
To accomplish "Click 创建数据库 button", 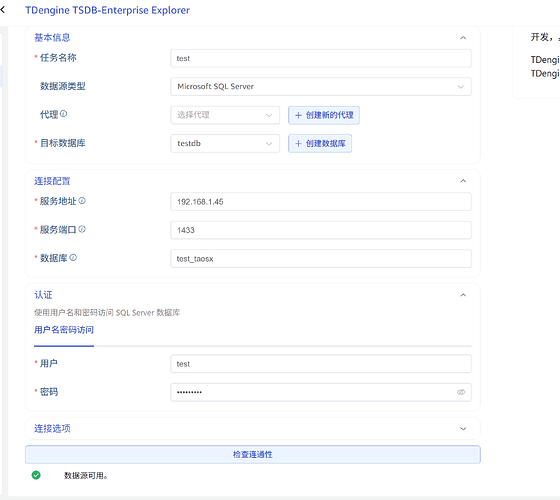I will [320, 143].
